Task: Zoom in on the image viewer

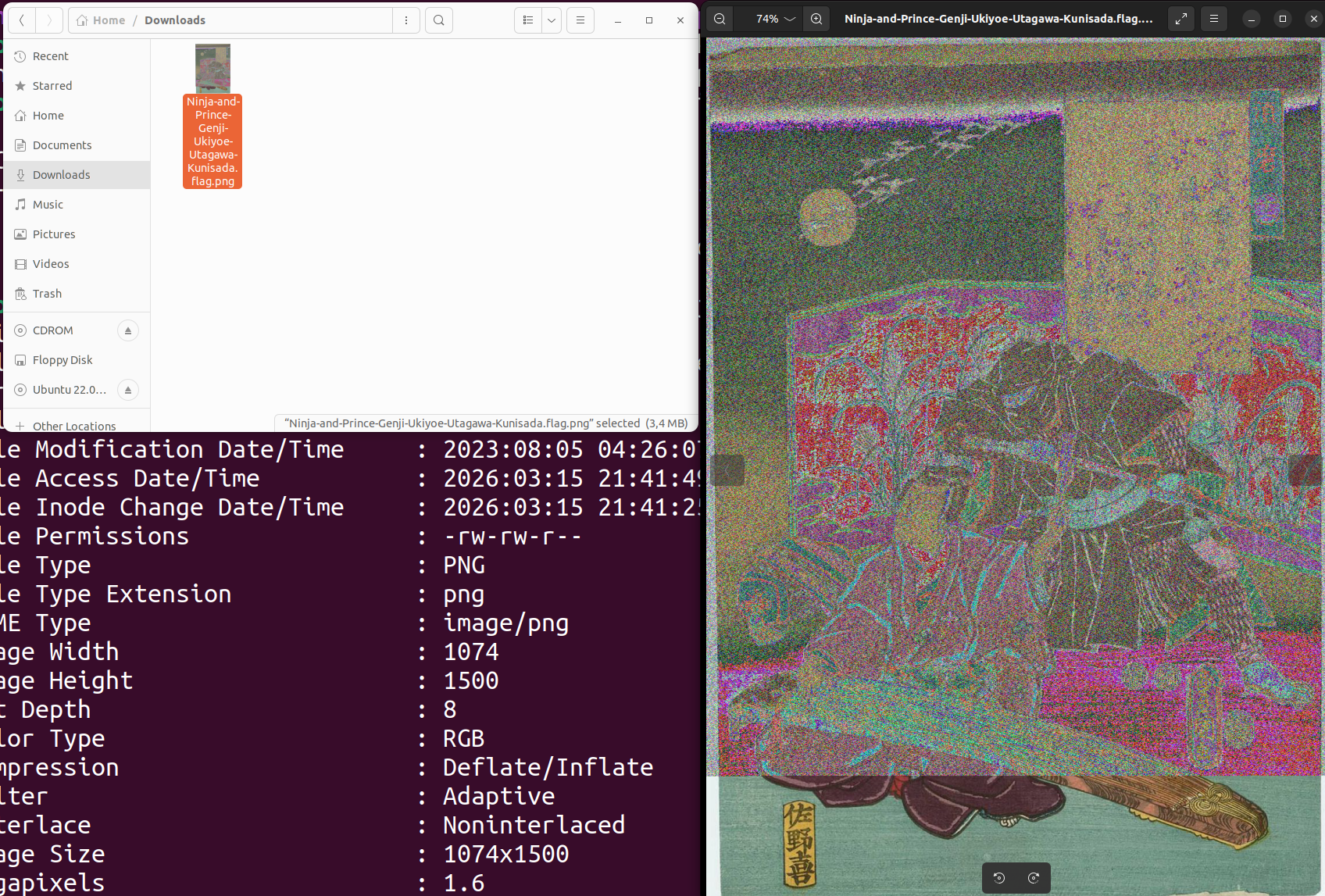Action: (816, 19)
